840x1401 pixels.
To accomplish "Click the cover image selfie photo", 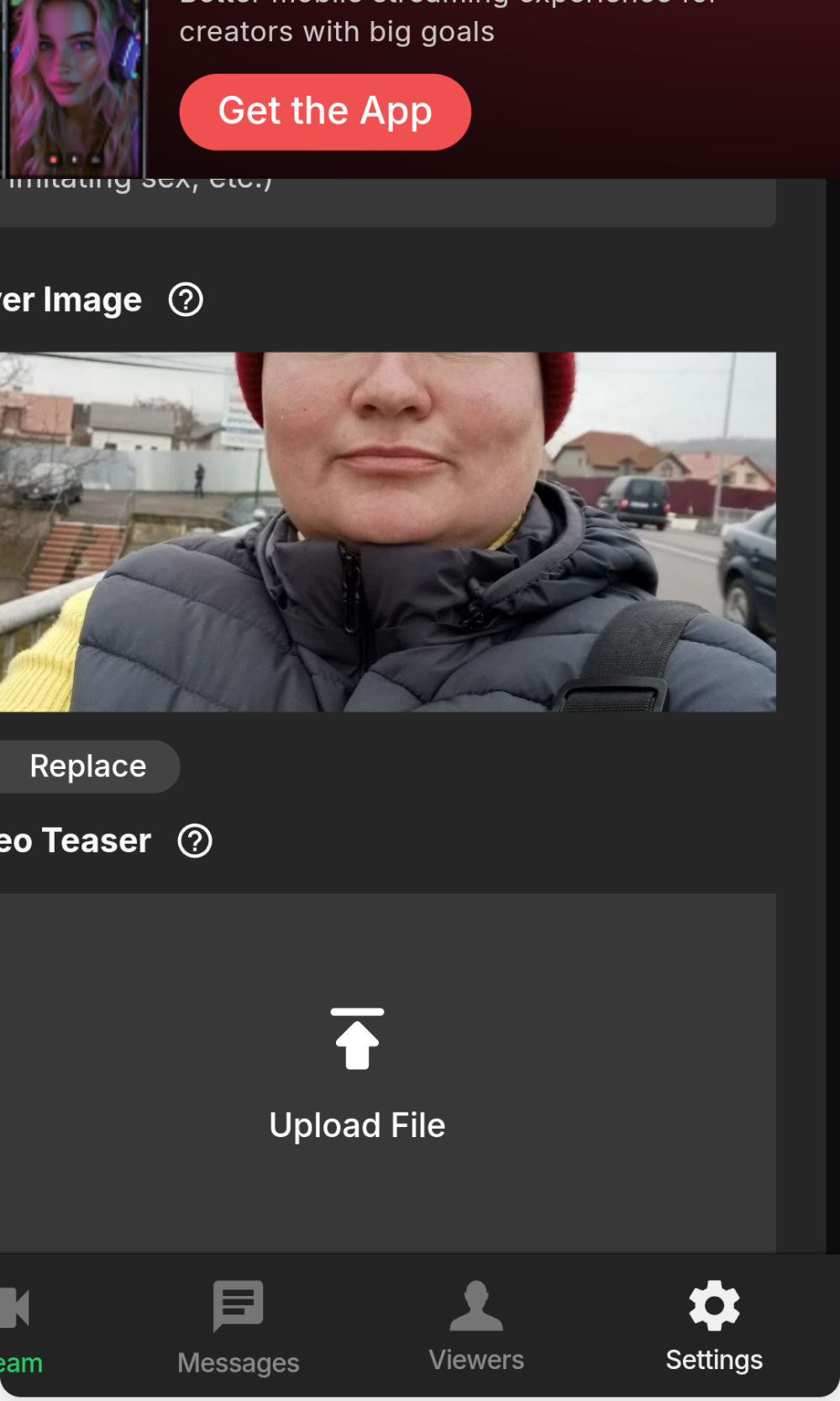I will [386, 531].
